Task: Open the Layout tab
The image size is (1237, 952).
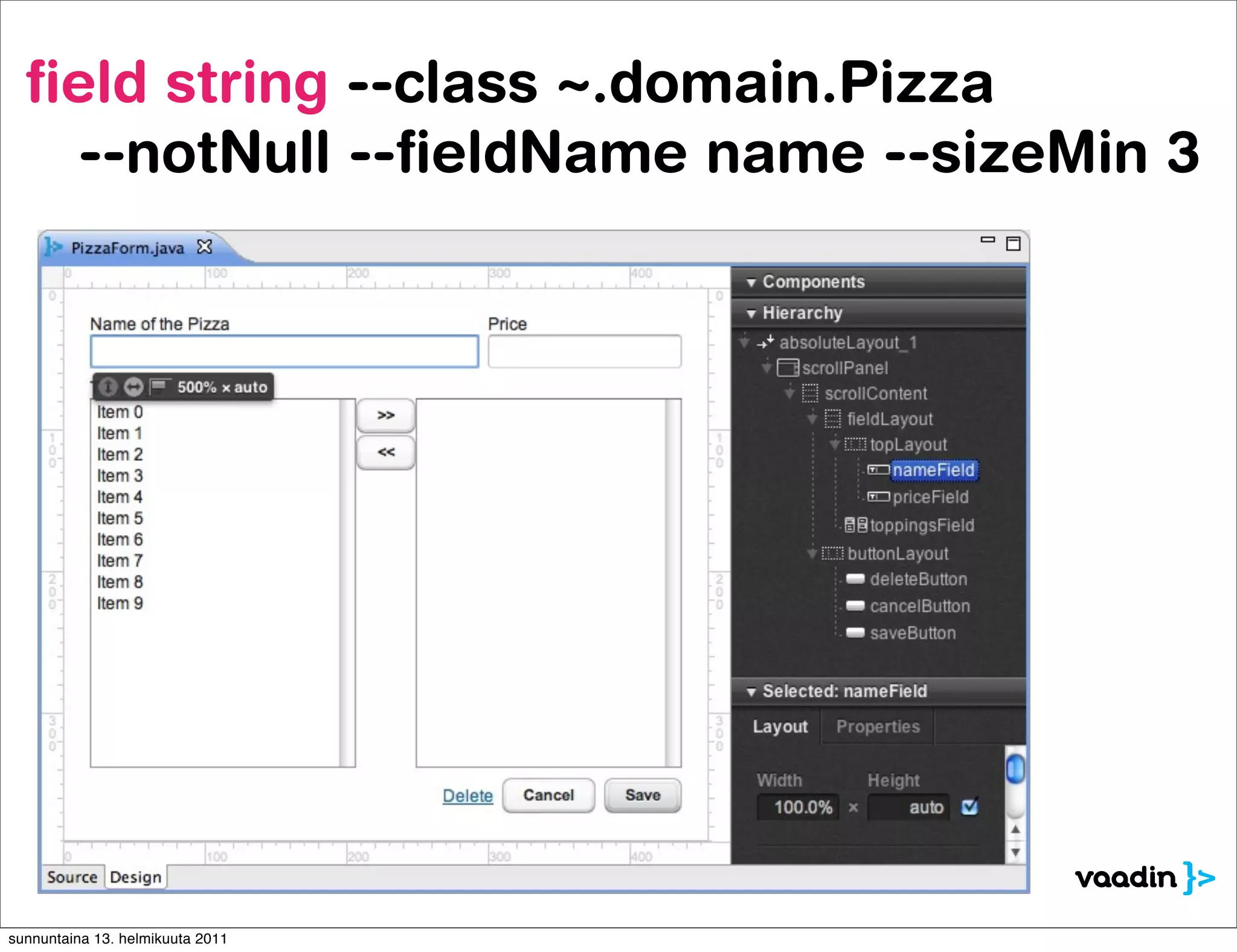Action: point(779,727)
